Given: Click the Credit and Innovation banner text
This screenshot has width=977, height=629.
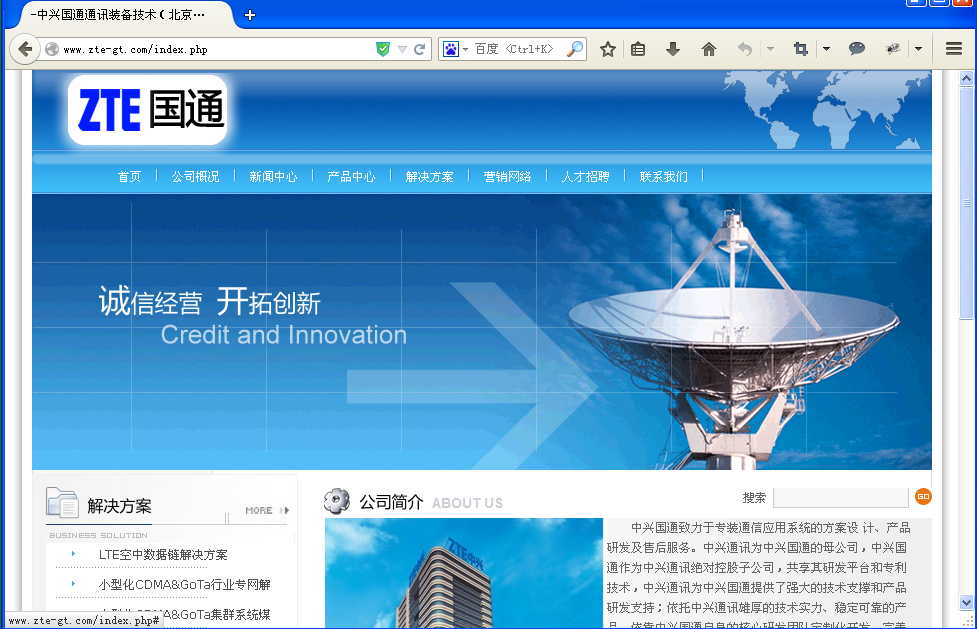Looking at the screenshot, I should tap(284, 335).
